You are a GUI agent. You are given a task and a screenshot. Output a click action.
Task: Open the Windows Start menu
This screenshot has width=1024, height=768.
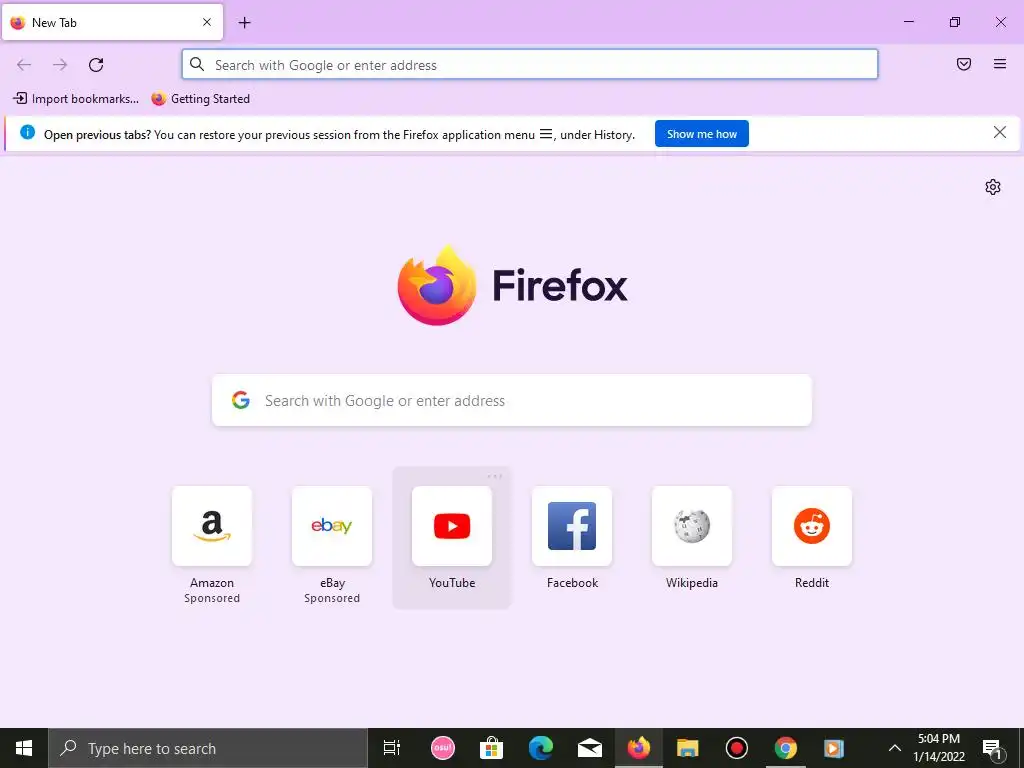tap(24, 748)
